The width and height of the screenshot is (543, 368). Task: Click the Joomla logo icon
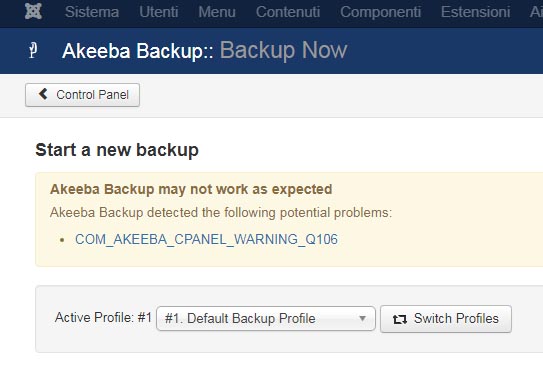click(33, 11)
